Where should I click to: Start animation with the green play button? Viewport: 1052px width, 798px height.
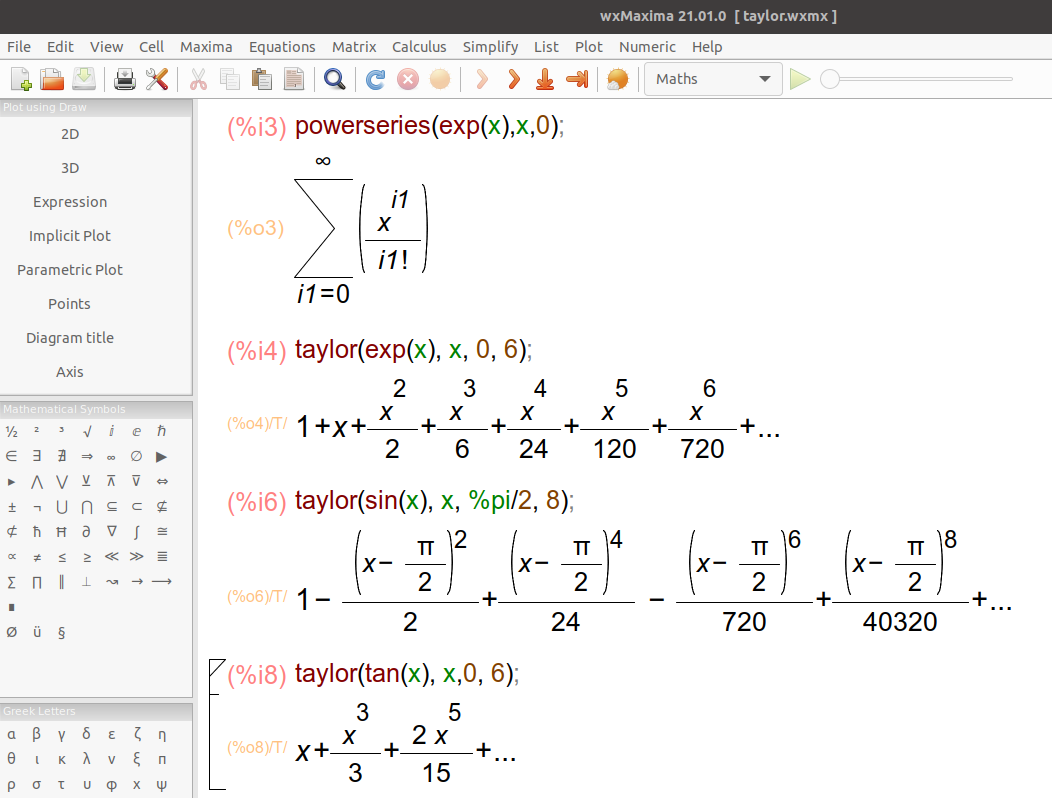coord(799,79)
